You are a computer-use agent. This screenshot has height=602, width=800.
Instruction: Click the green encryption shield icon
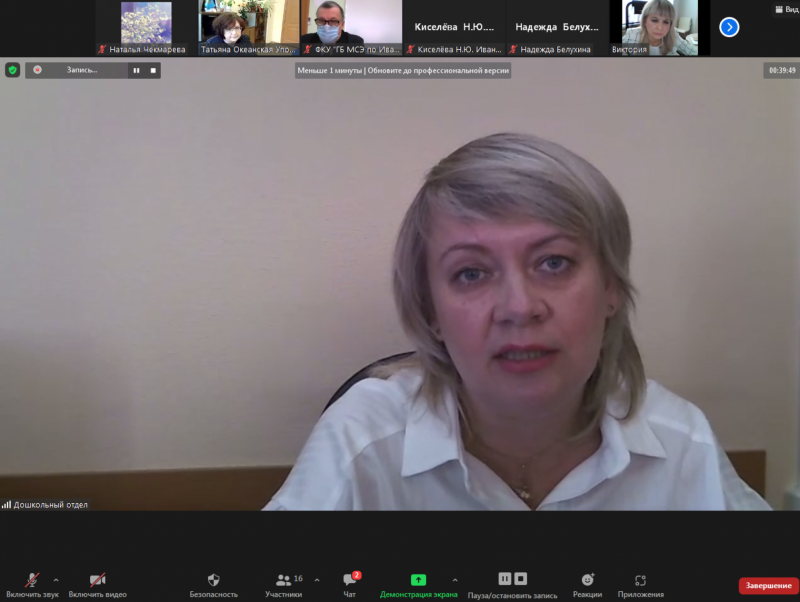[12, 70]
